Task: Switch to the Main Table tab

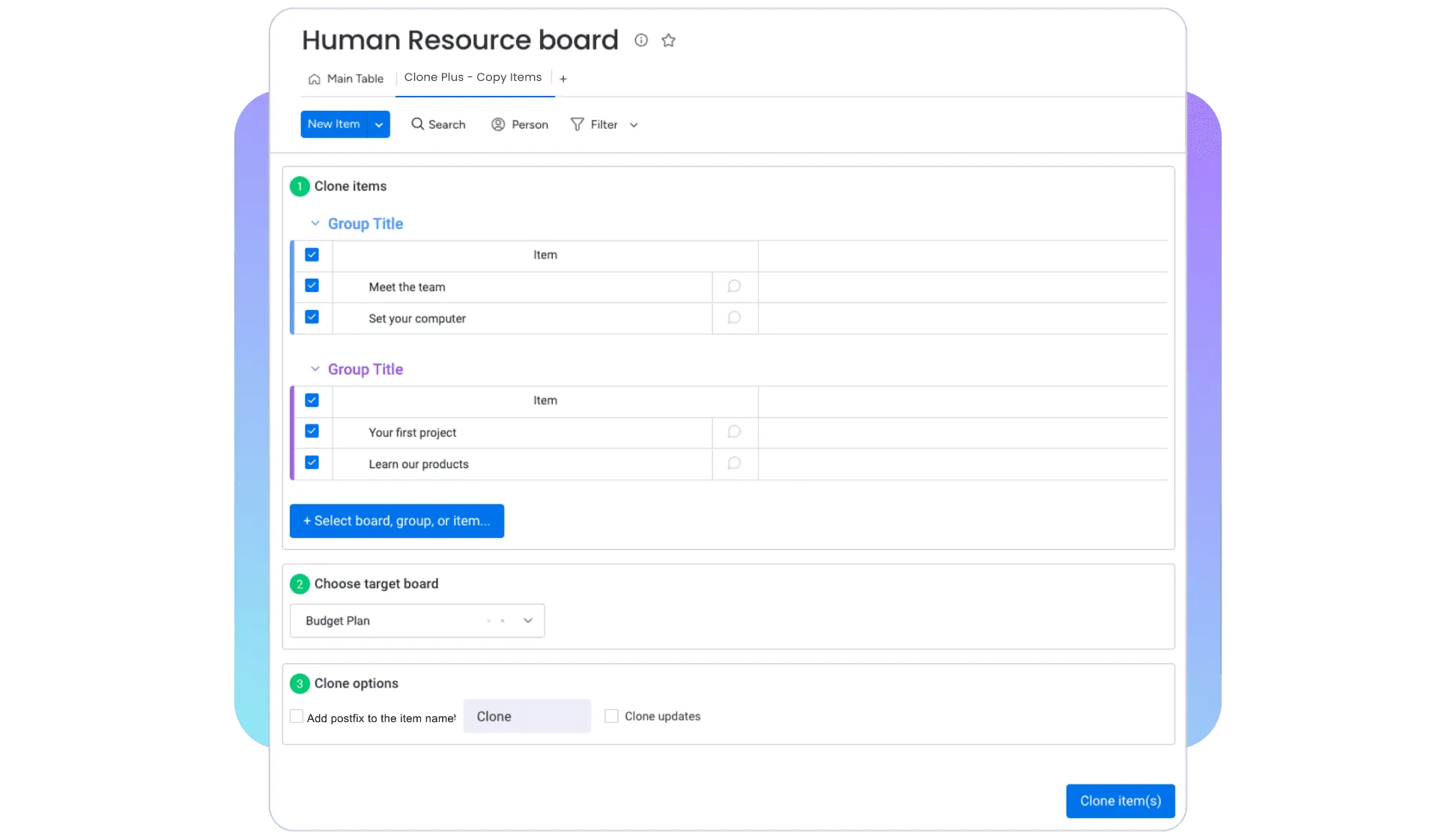Action: pyautogui.click(x=346, y=79)
